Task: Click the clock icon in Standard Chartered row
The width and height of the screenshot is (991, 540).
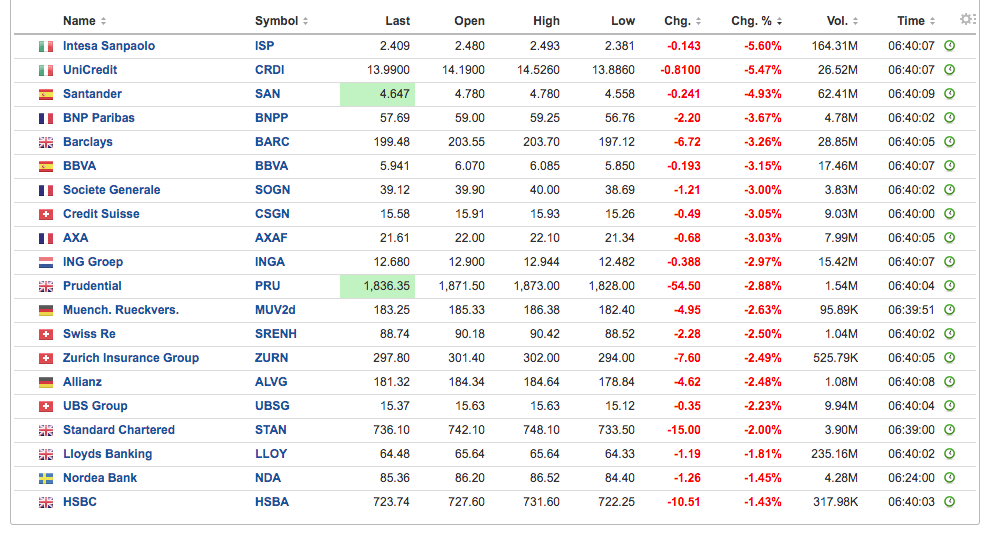Action: (949, 430)
